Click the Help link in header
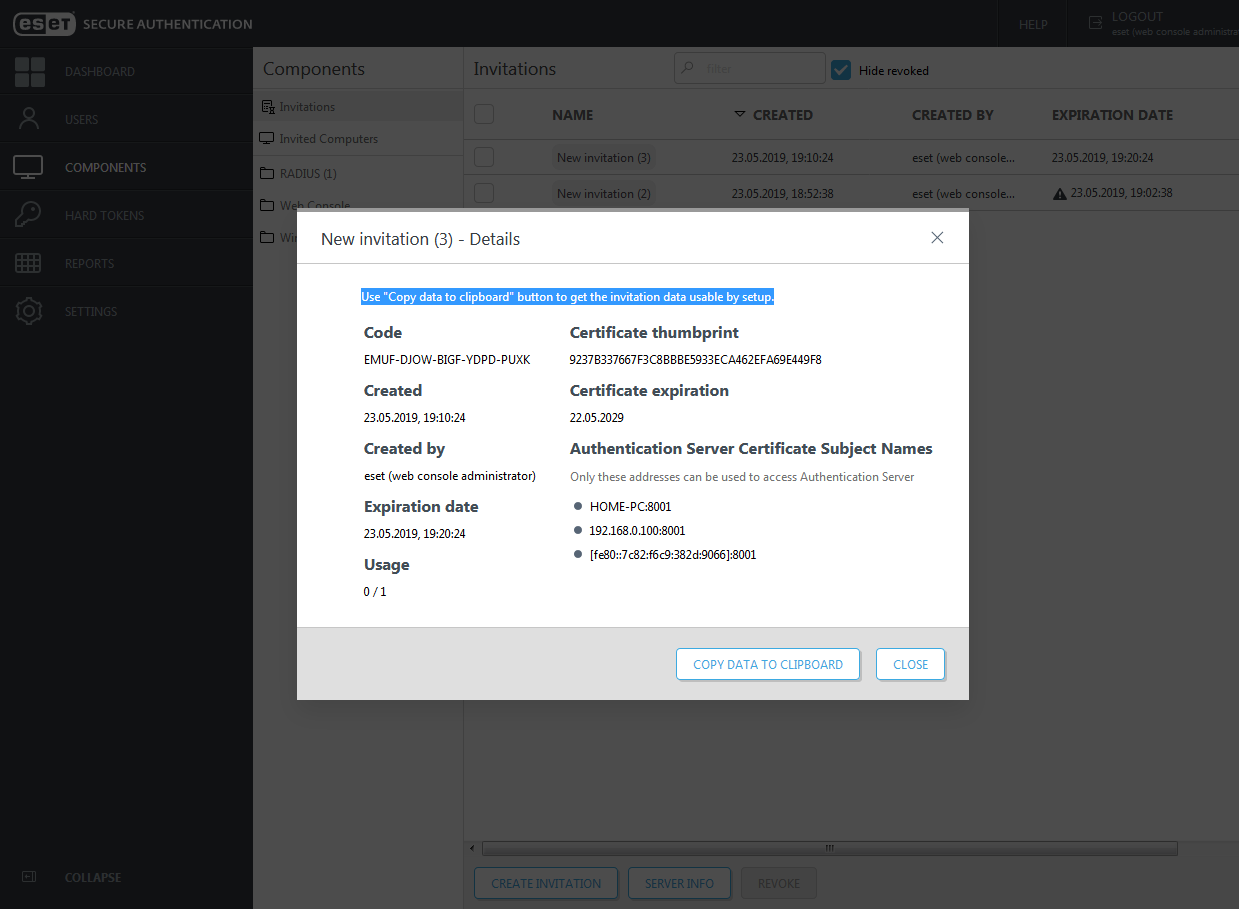The width and height of the screenshot is (1239, 909). [x=1033, y=24]
